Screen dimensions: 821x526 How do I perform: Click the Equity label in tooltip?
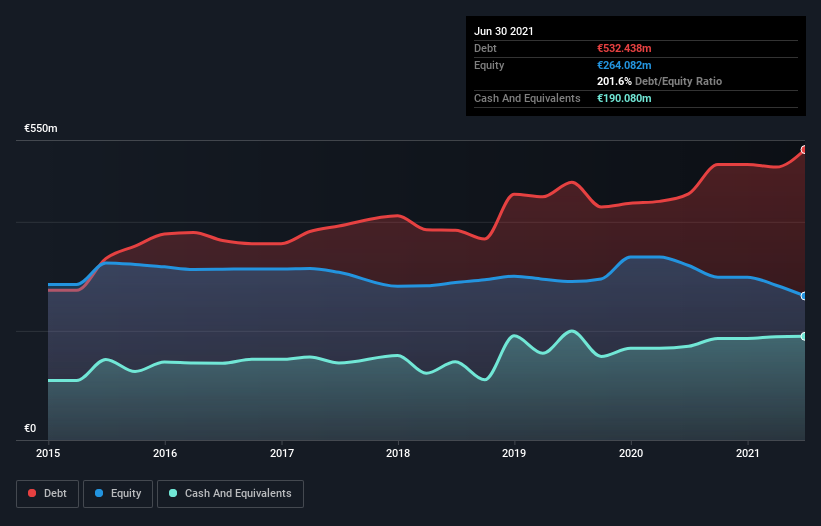click(489, 65)
